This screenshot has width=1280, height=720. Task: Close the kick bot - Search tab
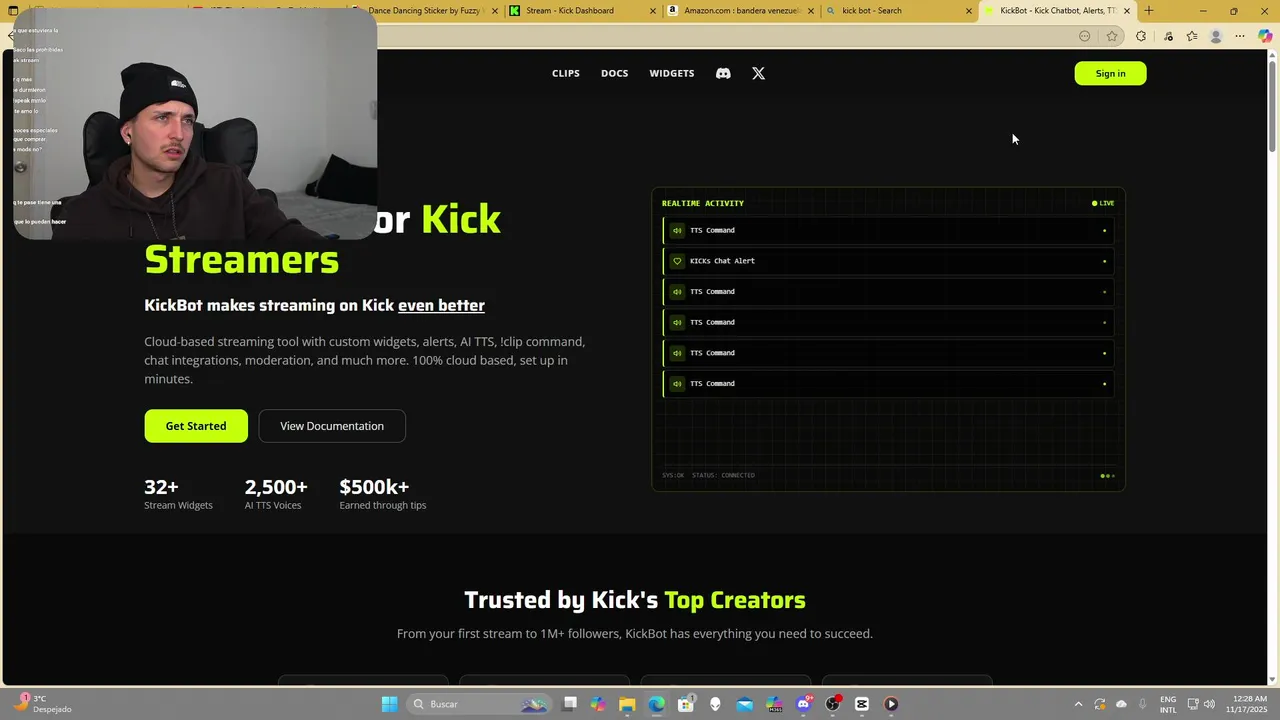click(x=968, y=11)
